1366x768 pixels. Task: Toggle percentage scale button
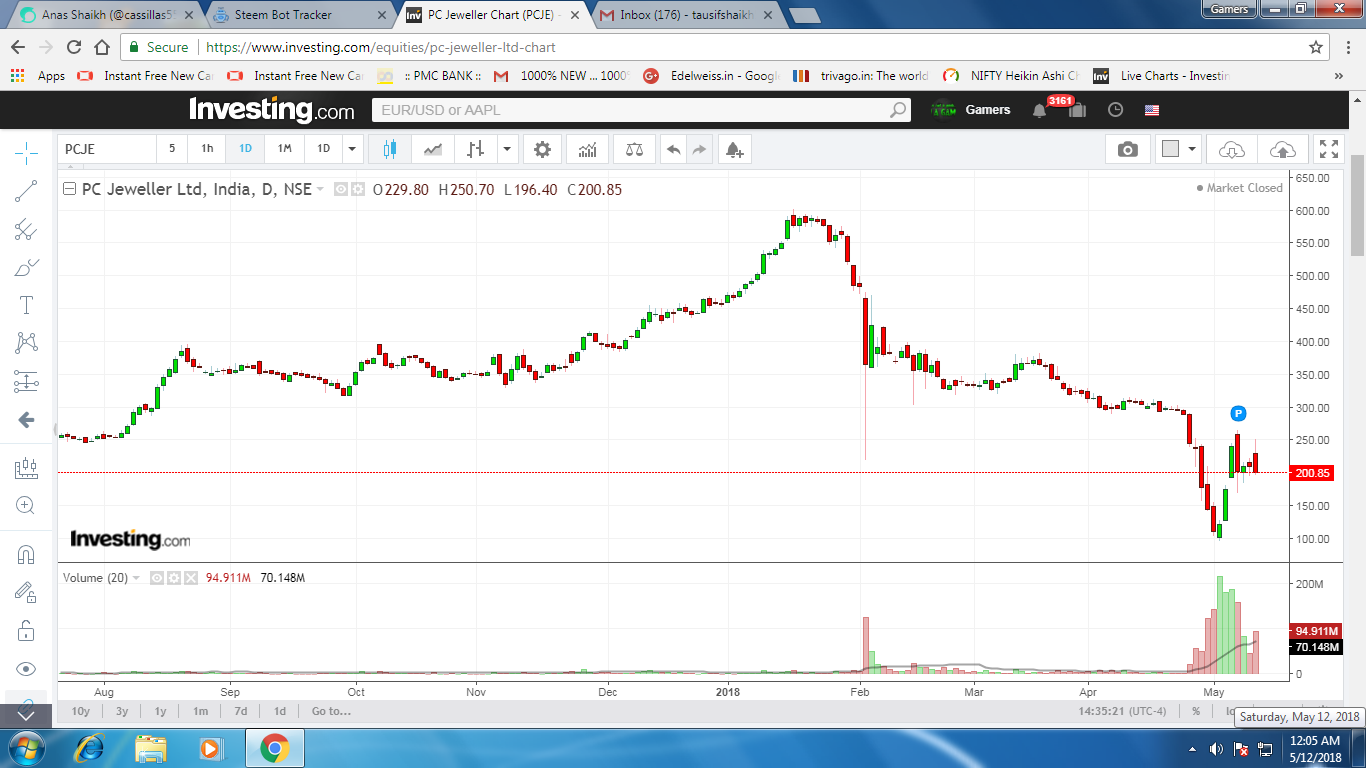tap(1195, 711)
